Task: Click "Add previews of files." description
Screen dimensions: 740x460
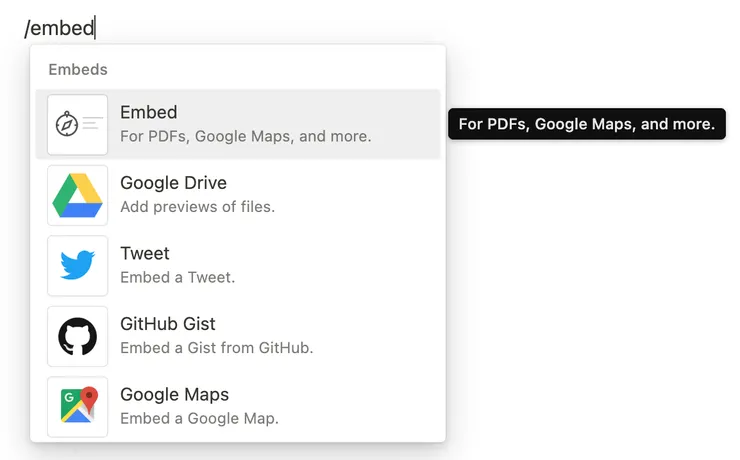Action: click(197, 207)
